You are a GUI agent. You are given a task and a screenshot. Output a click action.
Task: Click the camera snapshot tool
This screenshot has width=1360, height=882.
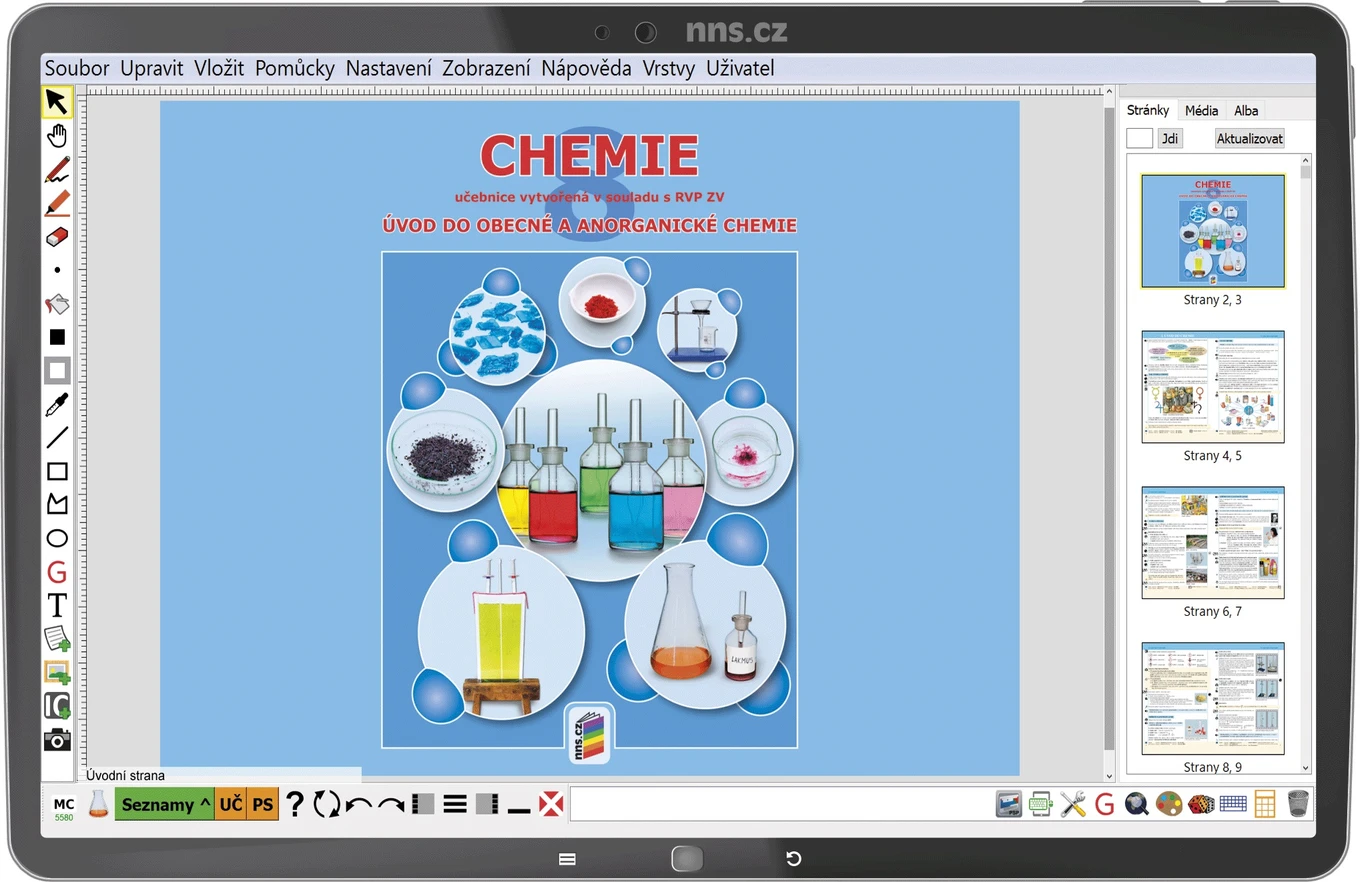57,739
